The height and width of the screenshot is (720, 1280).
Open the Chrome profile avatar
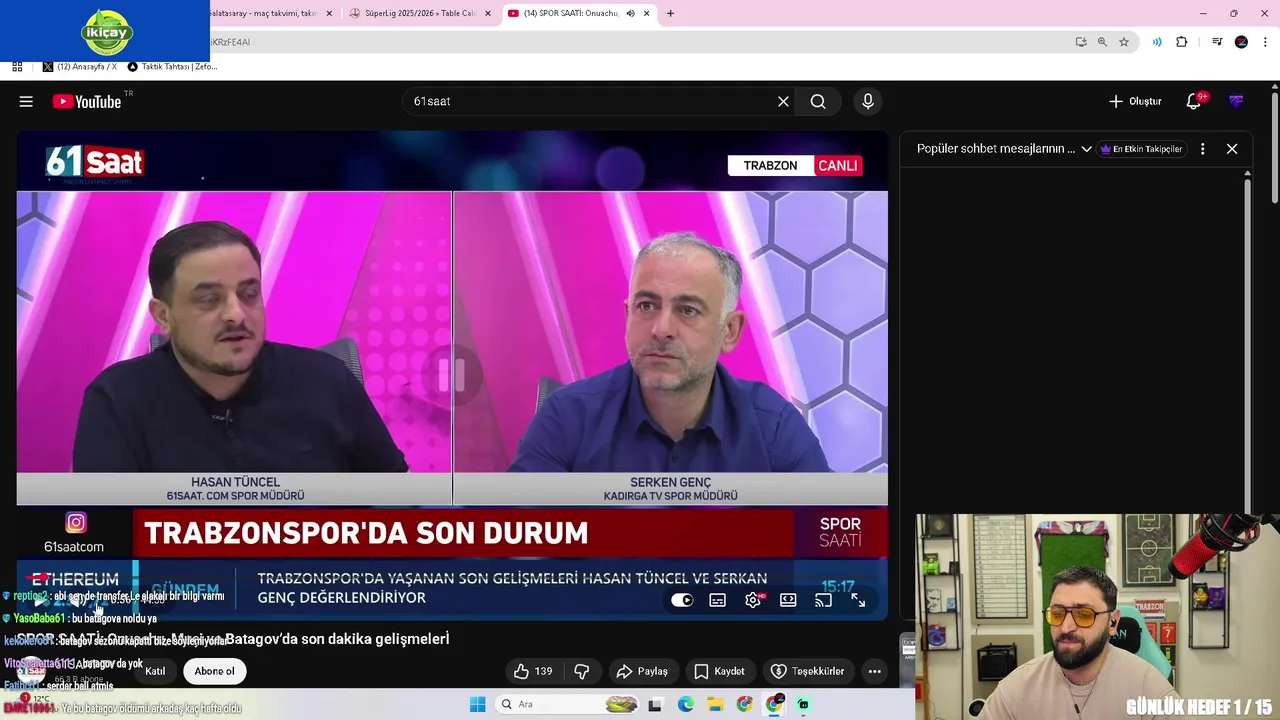click(1241, 42)
